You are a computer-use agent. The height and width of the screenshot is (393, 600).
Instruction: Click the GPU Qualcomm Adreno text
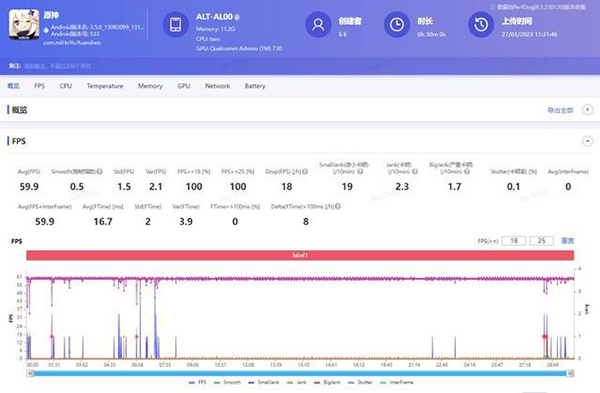pyautogui.click(x=239, y=49)
